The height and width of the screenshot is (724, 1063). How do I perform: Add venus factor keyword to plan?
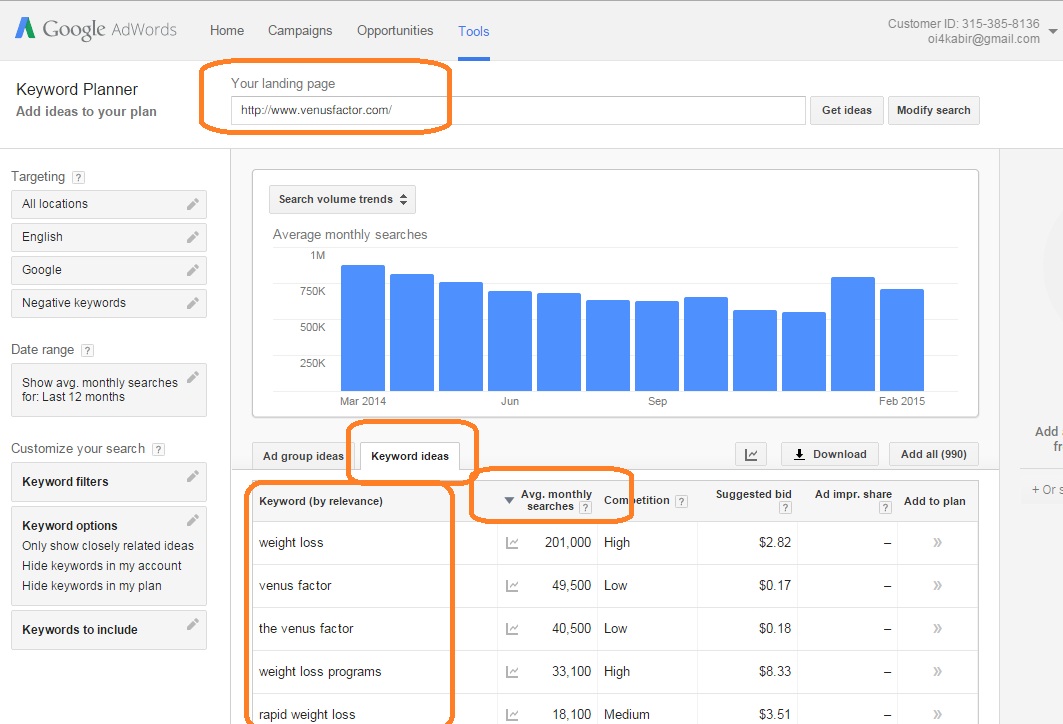938,586
